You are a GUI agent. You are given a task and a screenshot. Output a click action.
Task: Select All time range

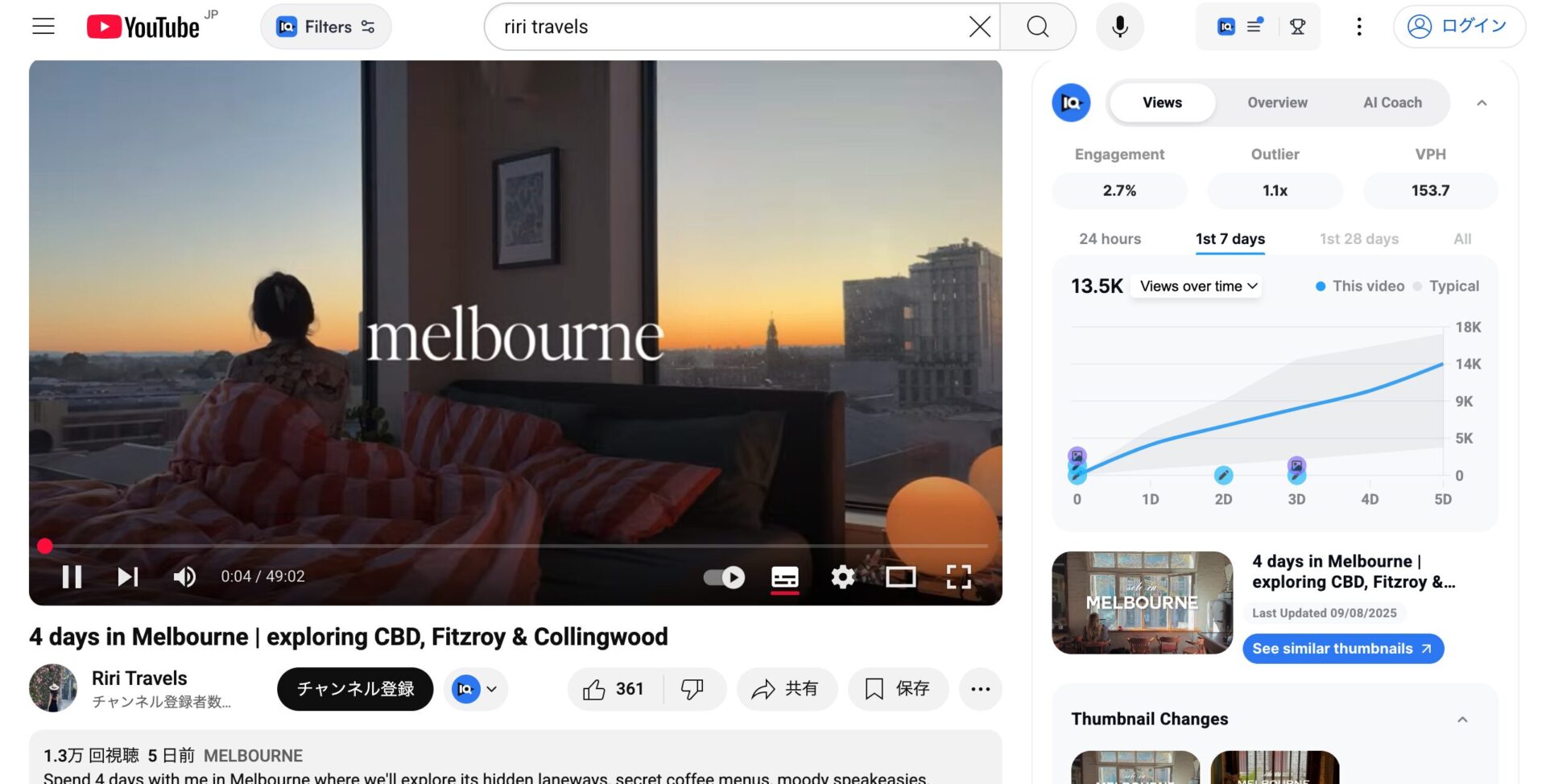point(1462,239)
